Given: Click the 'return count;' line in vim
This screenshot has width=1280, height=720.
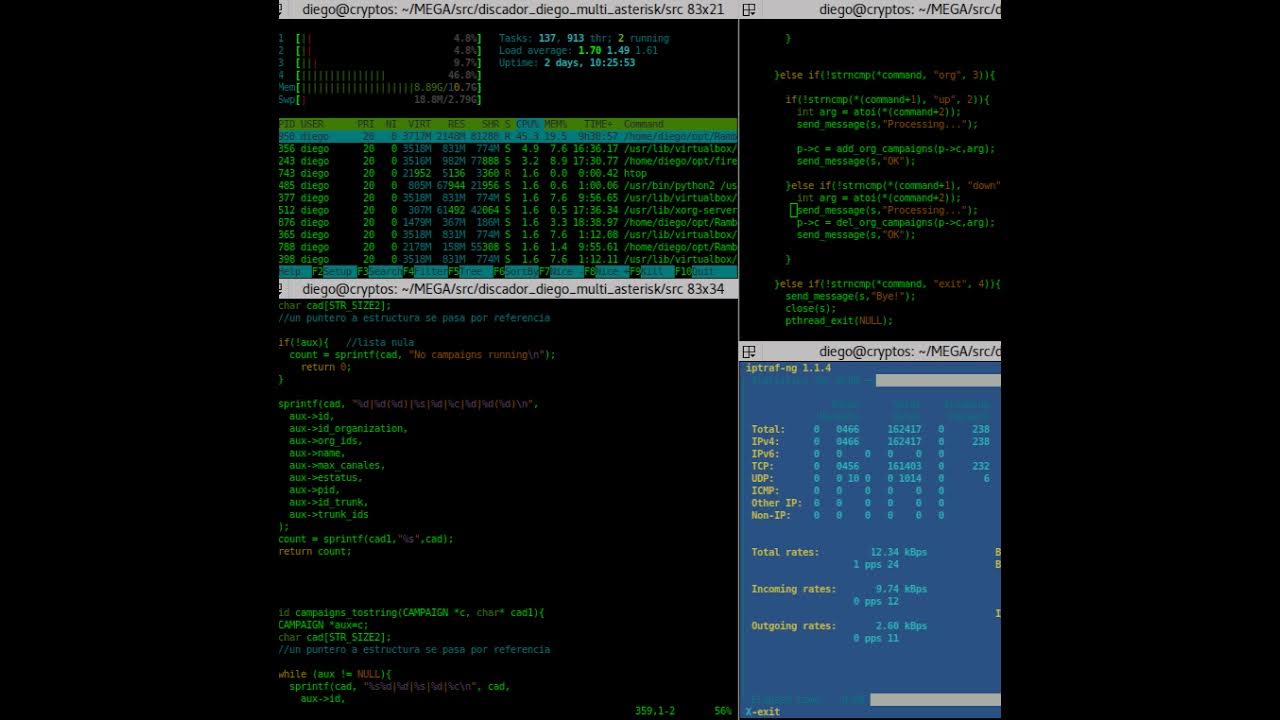Looking at the screenshot, I should pyautogui.click(x=315, y=551).
